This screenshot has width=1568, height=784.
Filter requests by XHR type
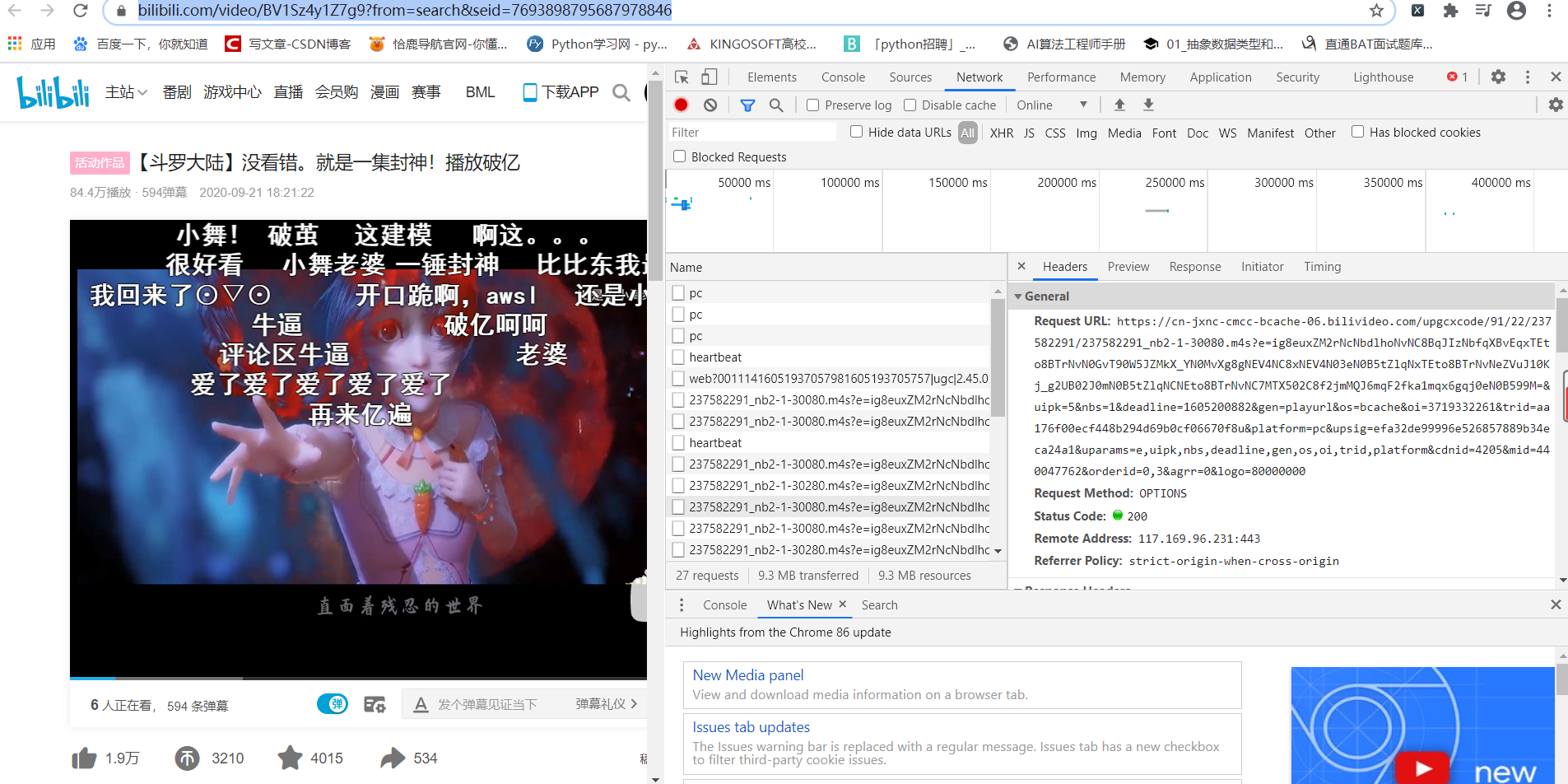point(1001,133)
